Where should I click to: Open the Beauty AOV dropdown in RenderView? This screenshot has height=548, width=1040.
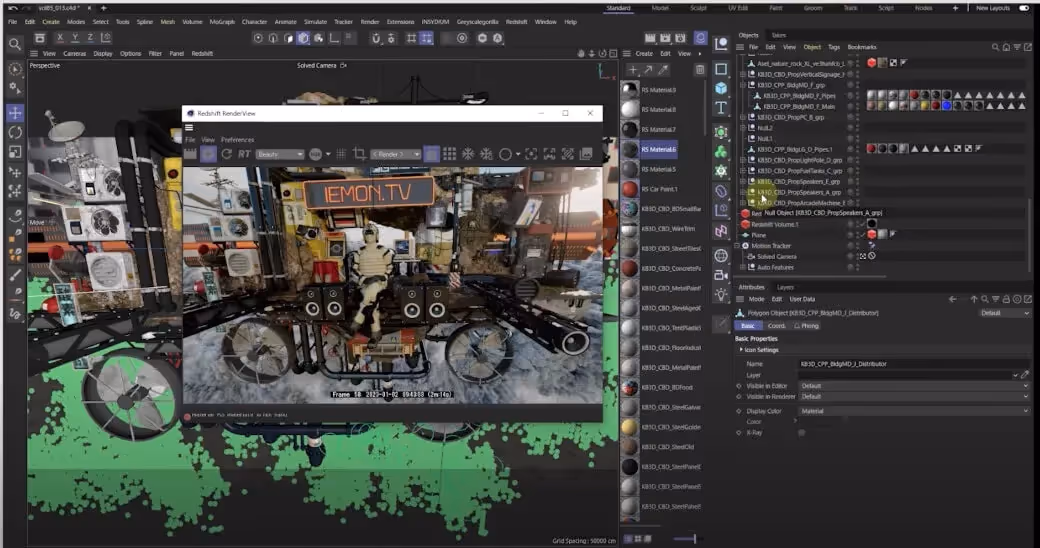pos(280,154)
